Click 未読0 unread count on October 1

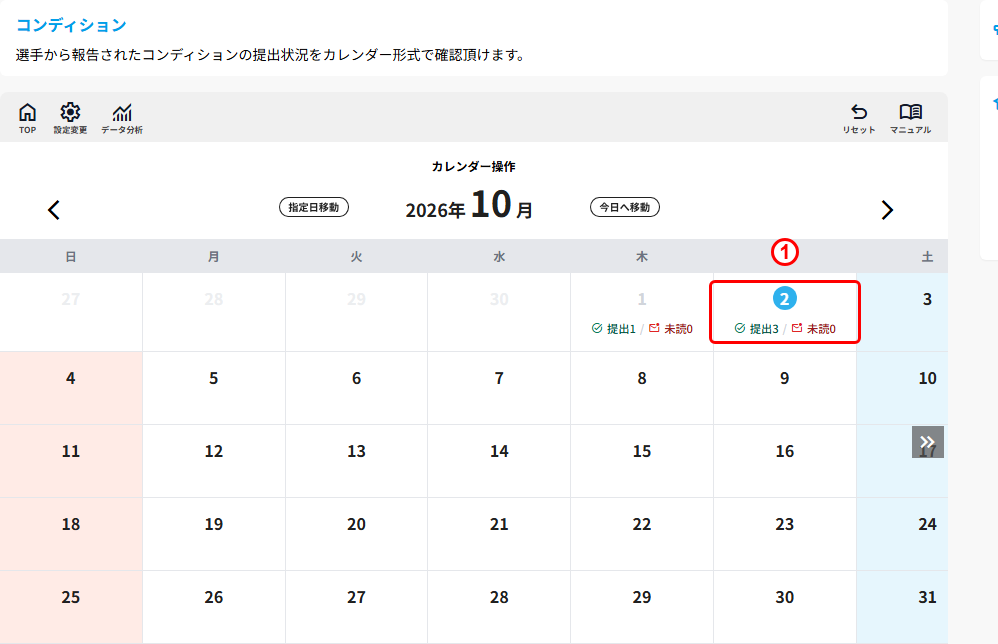point(671,329)
